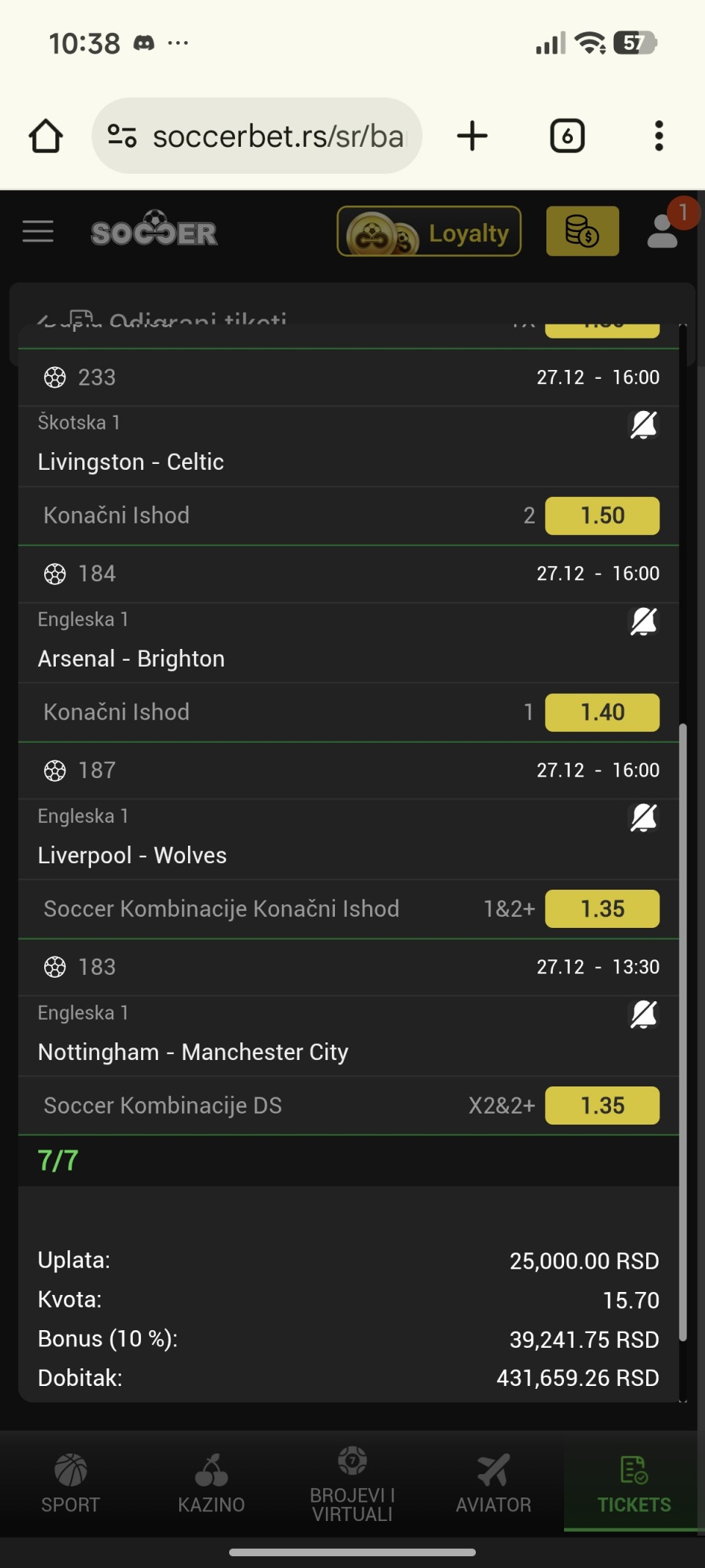The height and width of the screenshot is (1568, 705).
Task: Toggle notification bell for Liverpool - Wolves
Action: [643, 818]
